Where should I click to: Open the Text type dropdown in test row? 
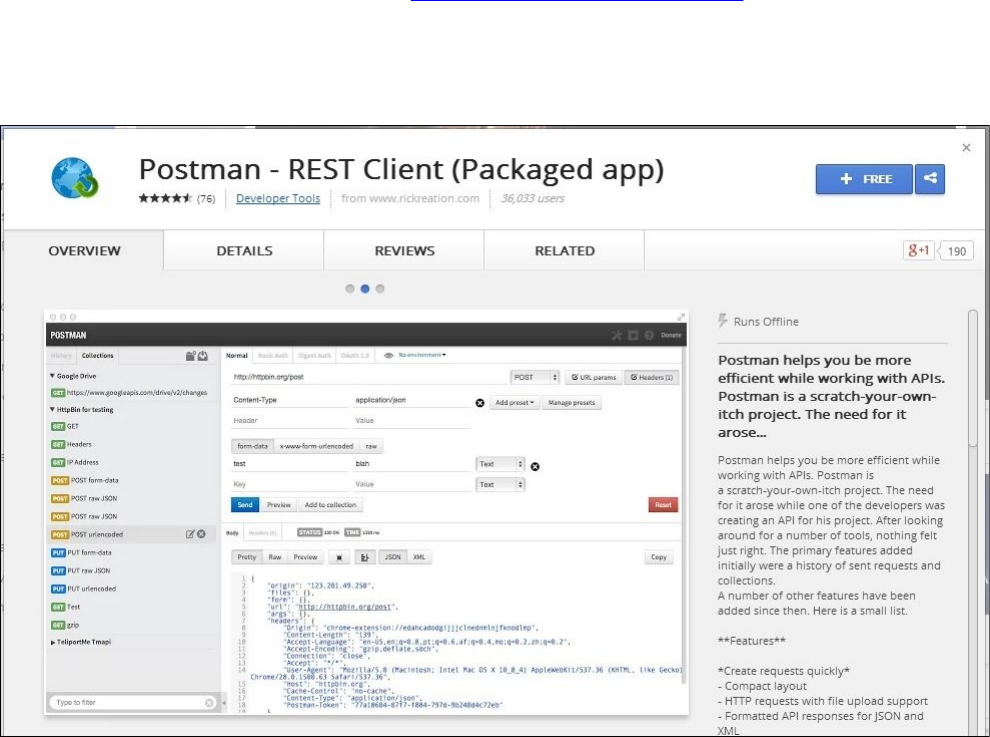(x=500, y=464)
